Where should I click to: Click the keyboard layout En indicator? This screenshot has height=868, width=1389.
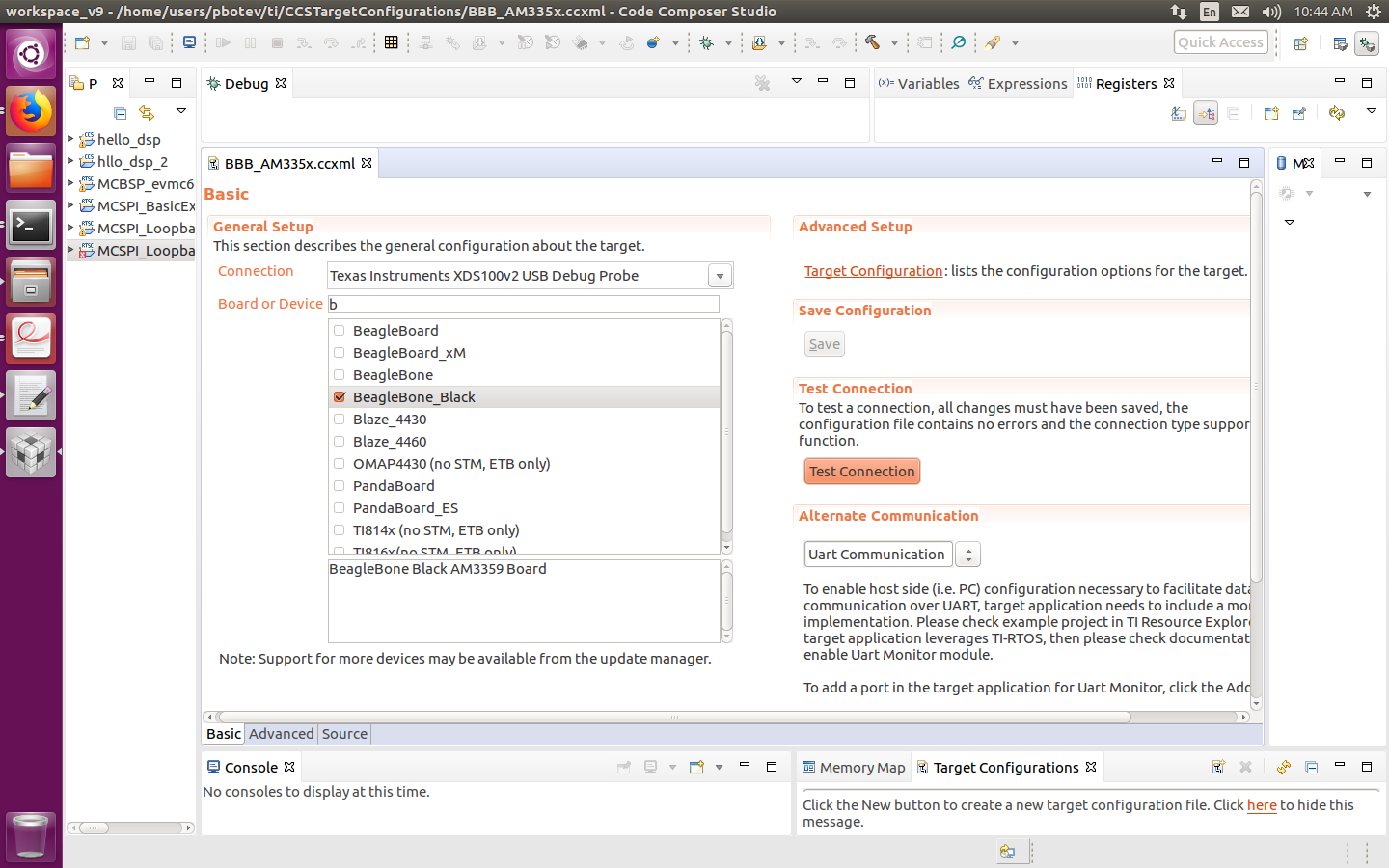click(x=1210, y=12)
